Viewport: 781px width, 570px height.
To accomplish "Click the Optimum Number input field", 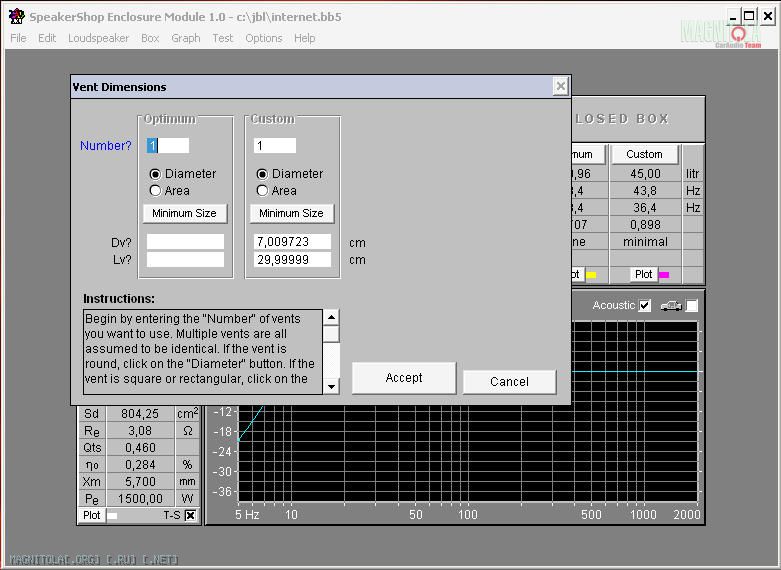I will click(168, 145).
